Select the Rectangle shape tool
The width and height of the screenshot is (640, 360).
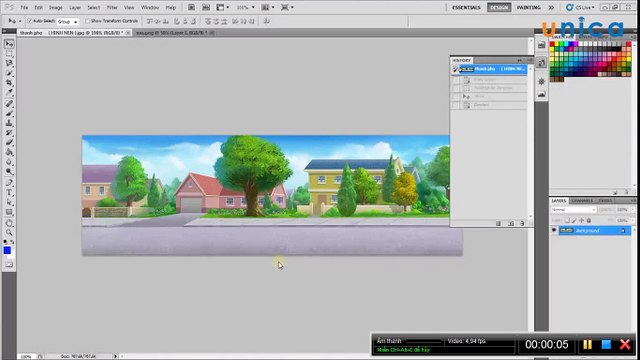point(9,212)
